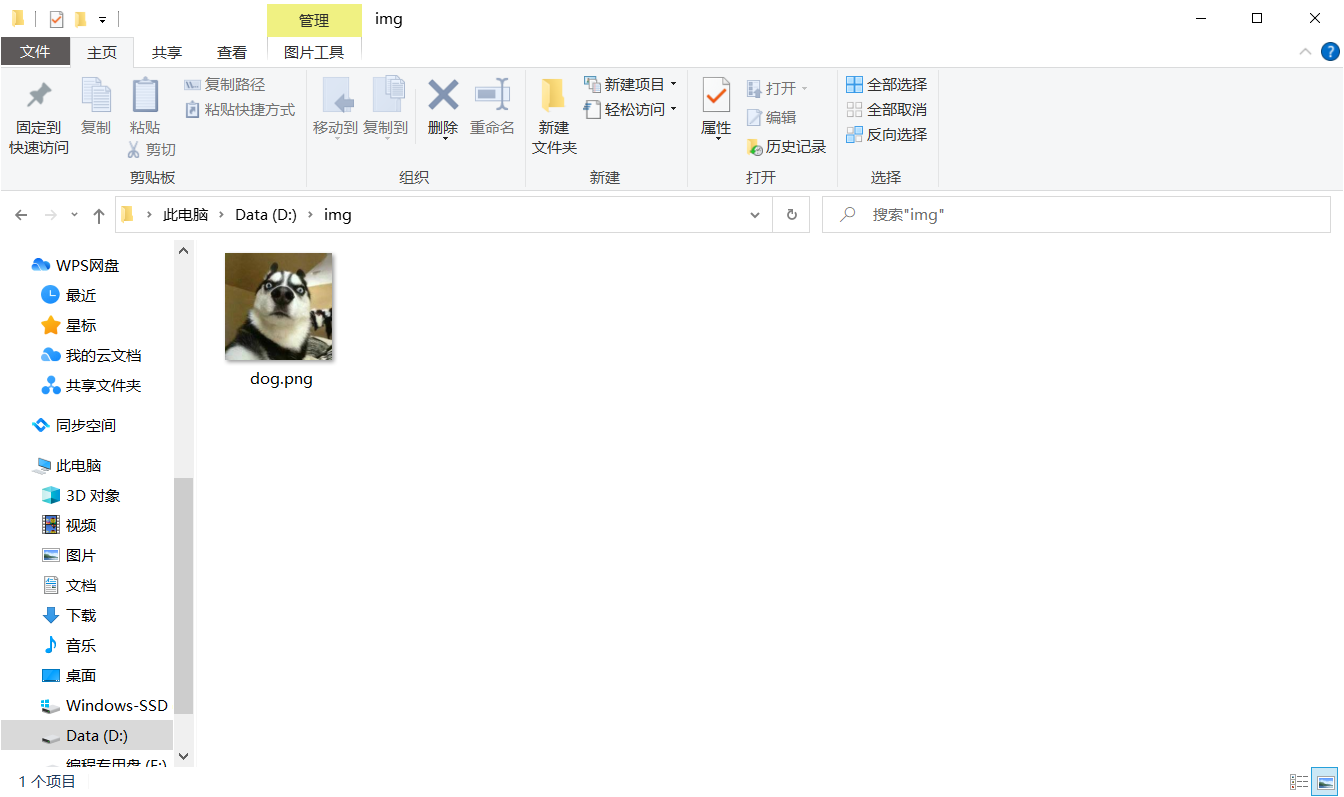Open the 打开 dropdown in the ribbon
Viewport: 1344px width, 797px height.
point(777,89)
